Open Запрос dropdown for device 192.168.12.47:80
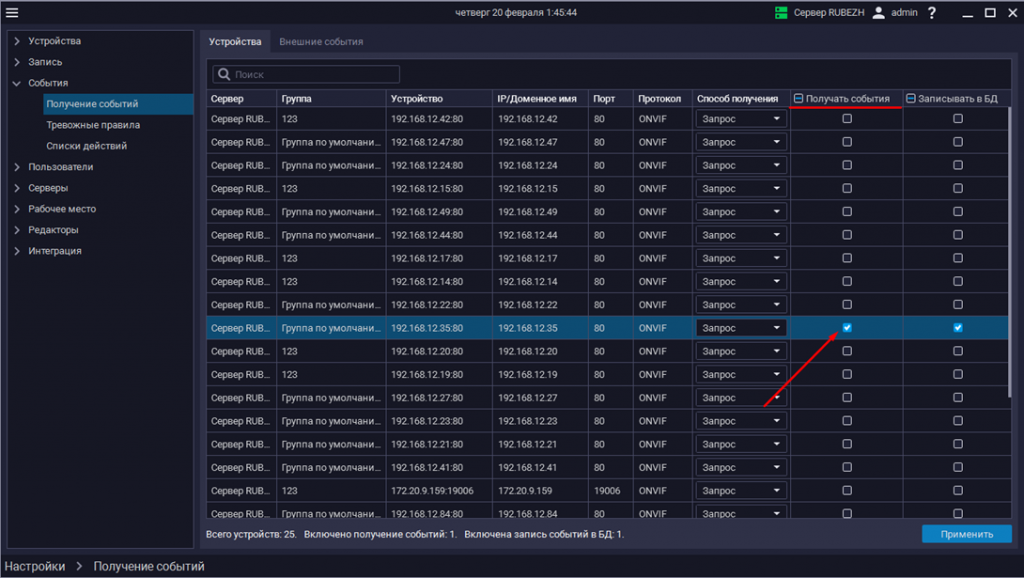The image size is (1024, 578). (x=740, y=142)
